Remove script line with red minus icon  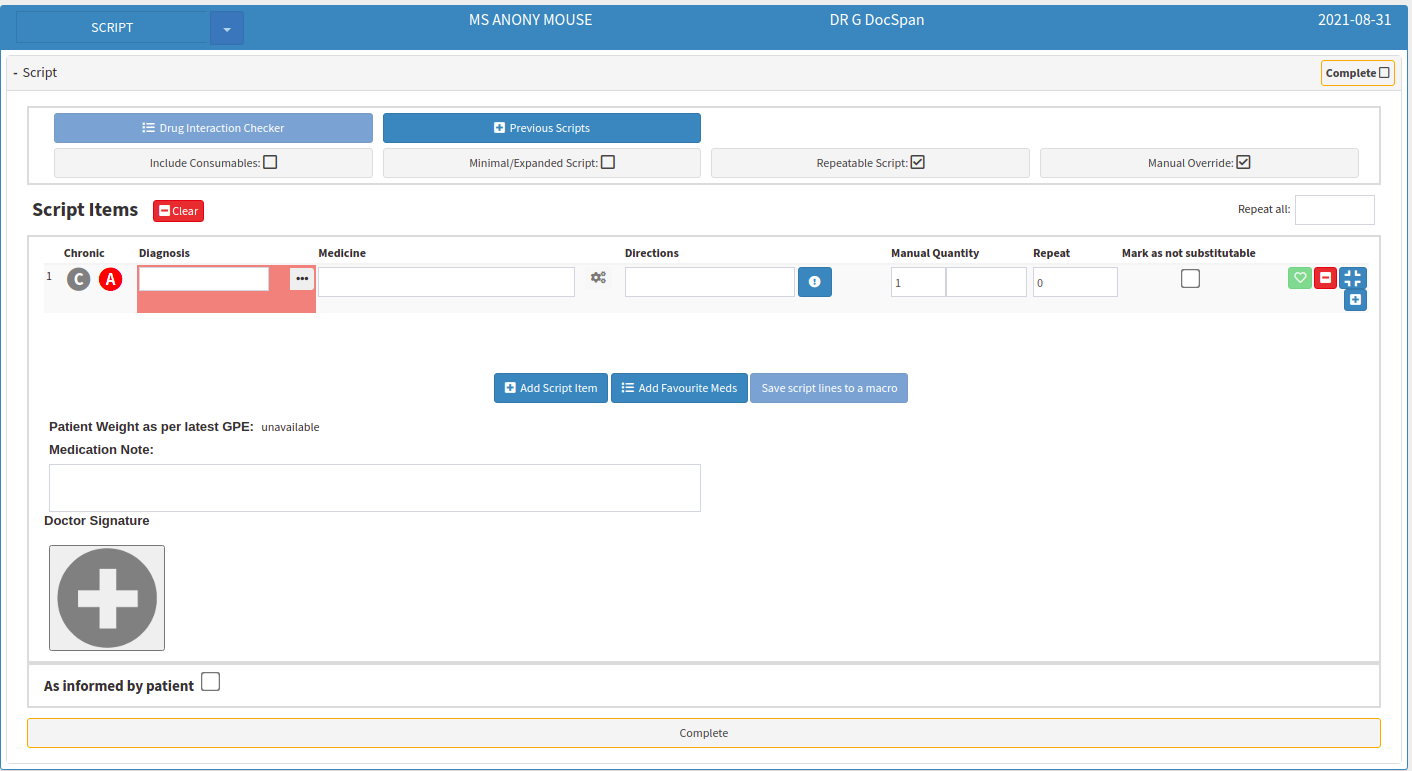(1326, 278)
